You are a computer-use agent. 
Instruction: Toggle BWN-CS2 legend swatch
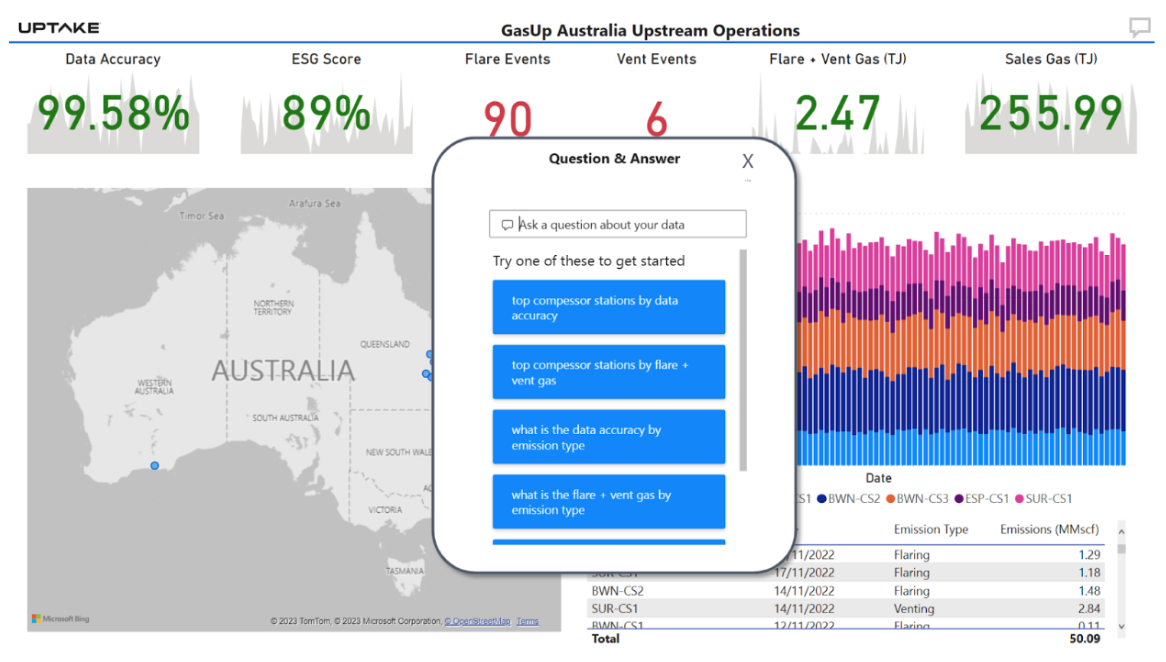tap(822, 499)
